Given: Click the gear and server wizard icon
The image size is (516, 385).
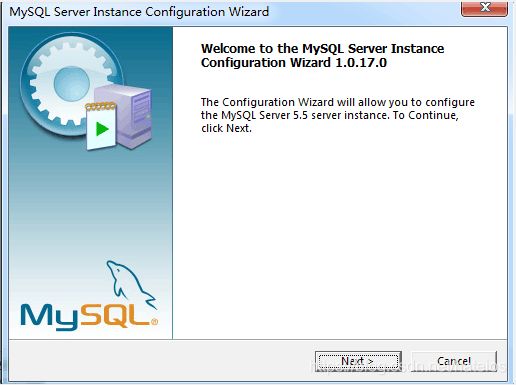Looking at the screenshot, I should click(87, 92).
